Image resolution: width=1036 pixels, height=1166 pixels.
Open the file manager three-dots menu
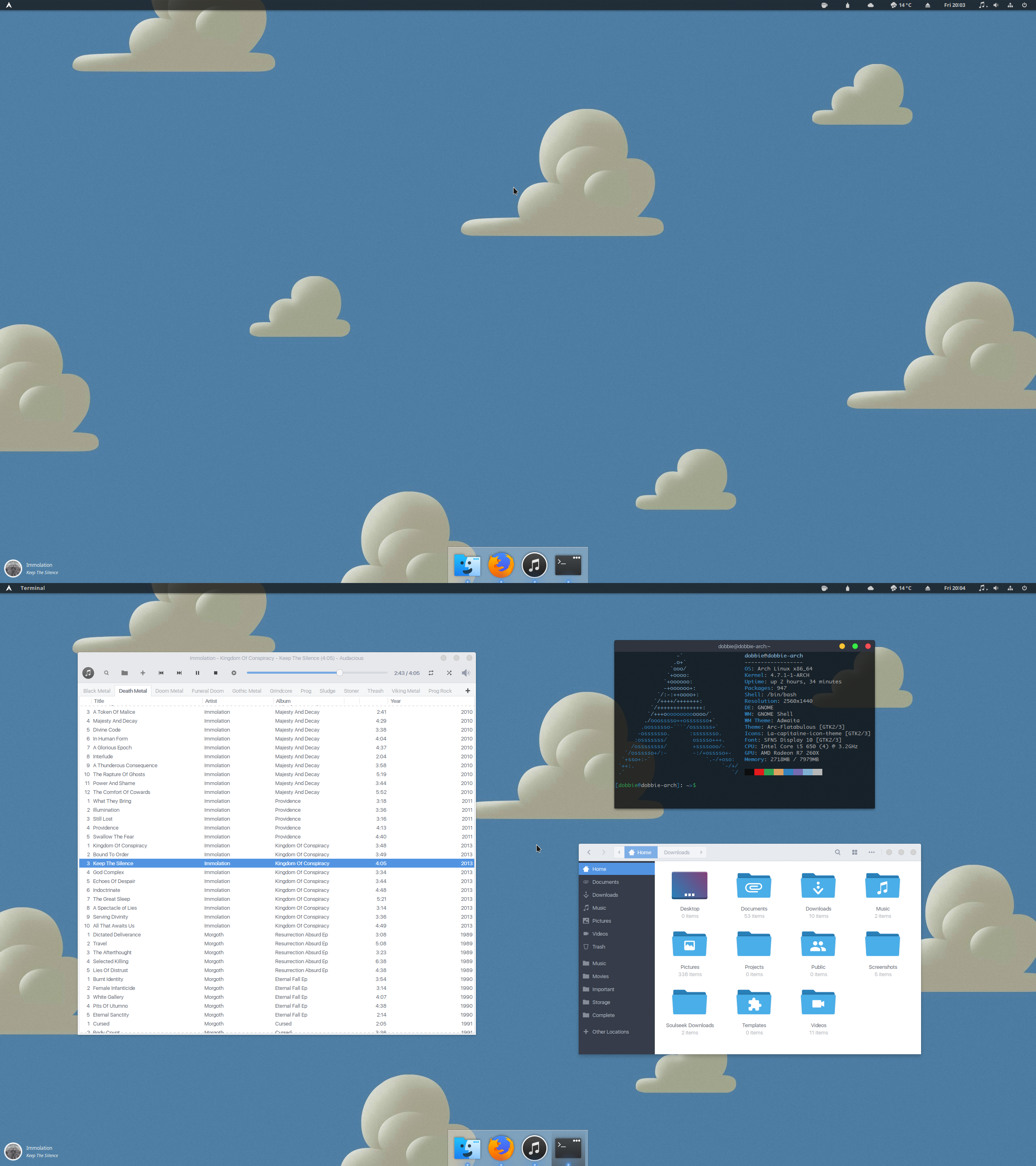(x=872, y=852)
